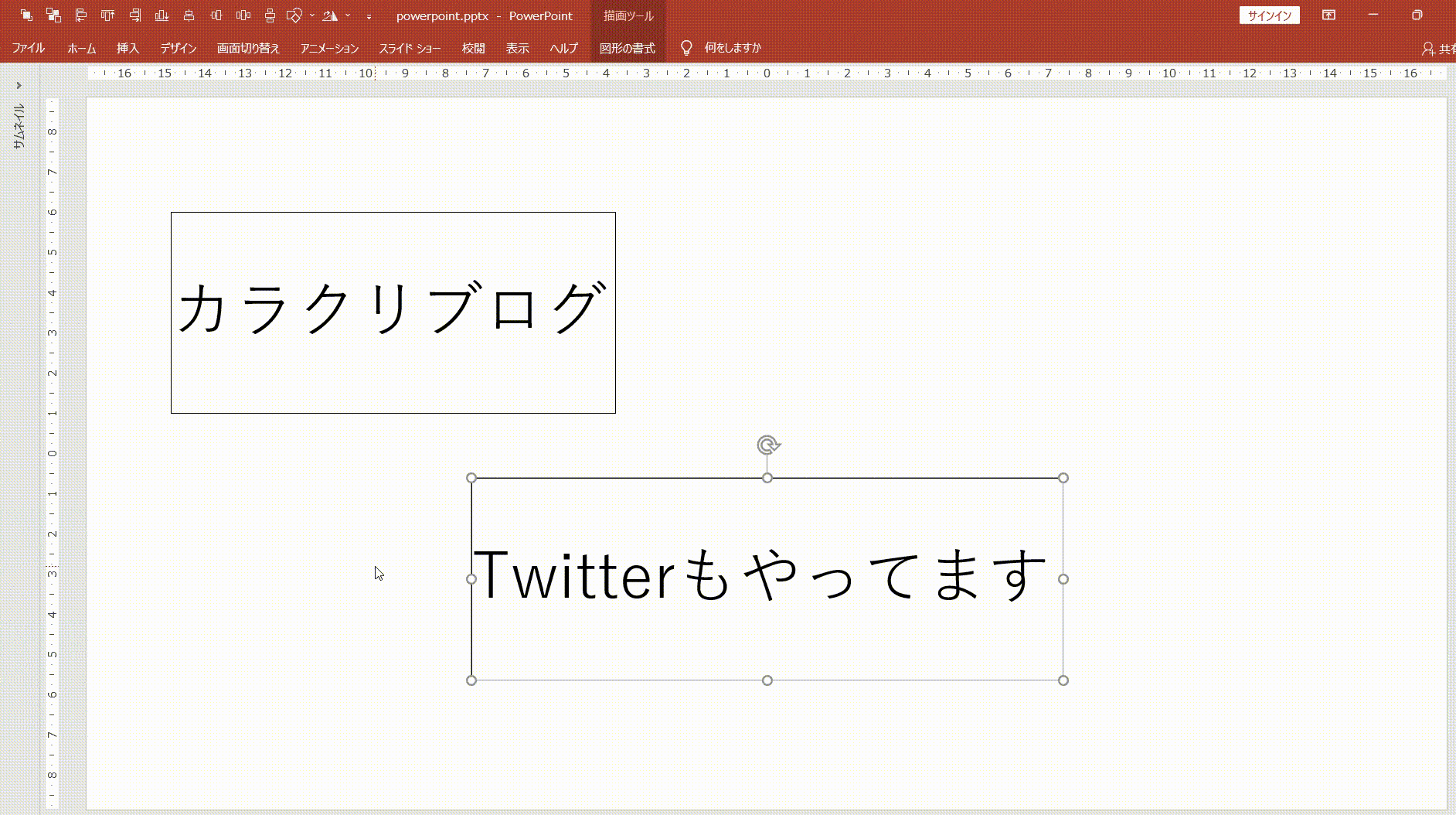Align selected objects to the top
This screenshot has width=1456, height=815.
tap(108, 15)
